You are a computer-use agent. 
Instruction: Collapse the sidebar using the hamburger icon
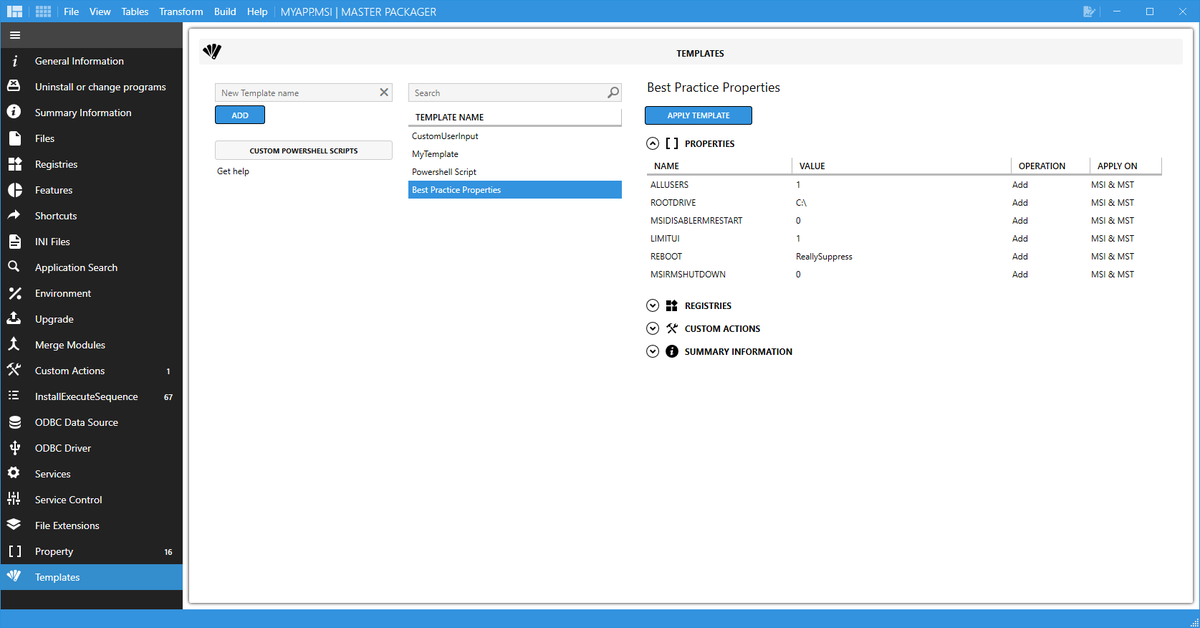click(15, 34)
